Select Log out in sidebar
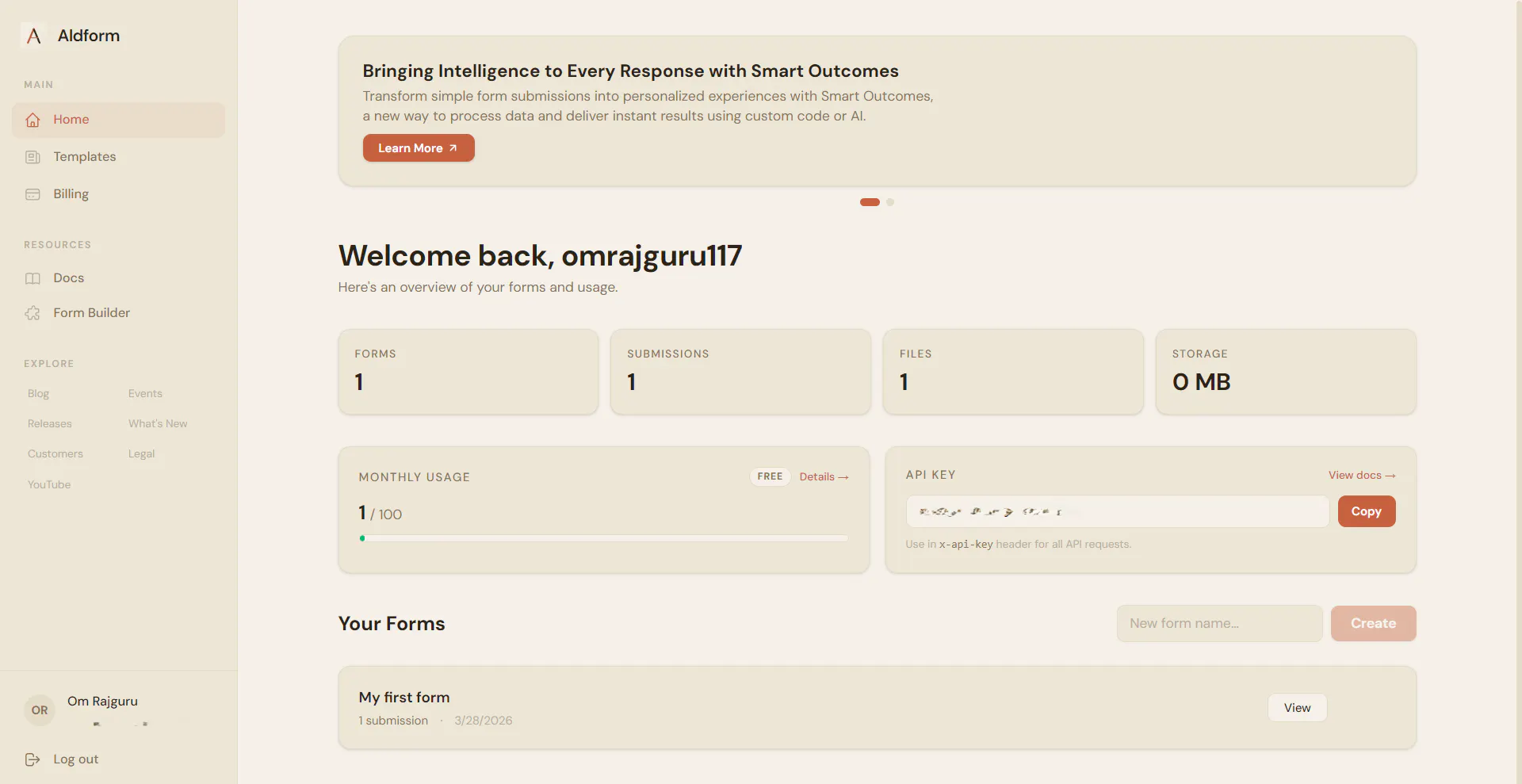1522x784 pixels. coord(119,759)
